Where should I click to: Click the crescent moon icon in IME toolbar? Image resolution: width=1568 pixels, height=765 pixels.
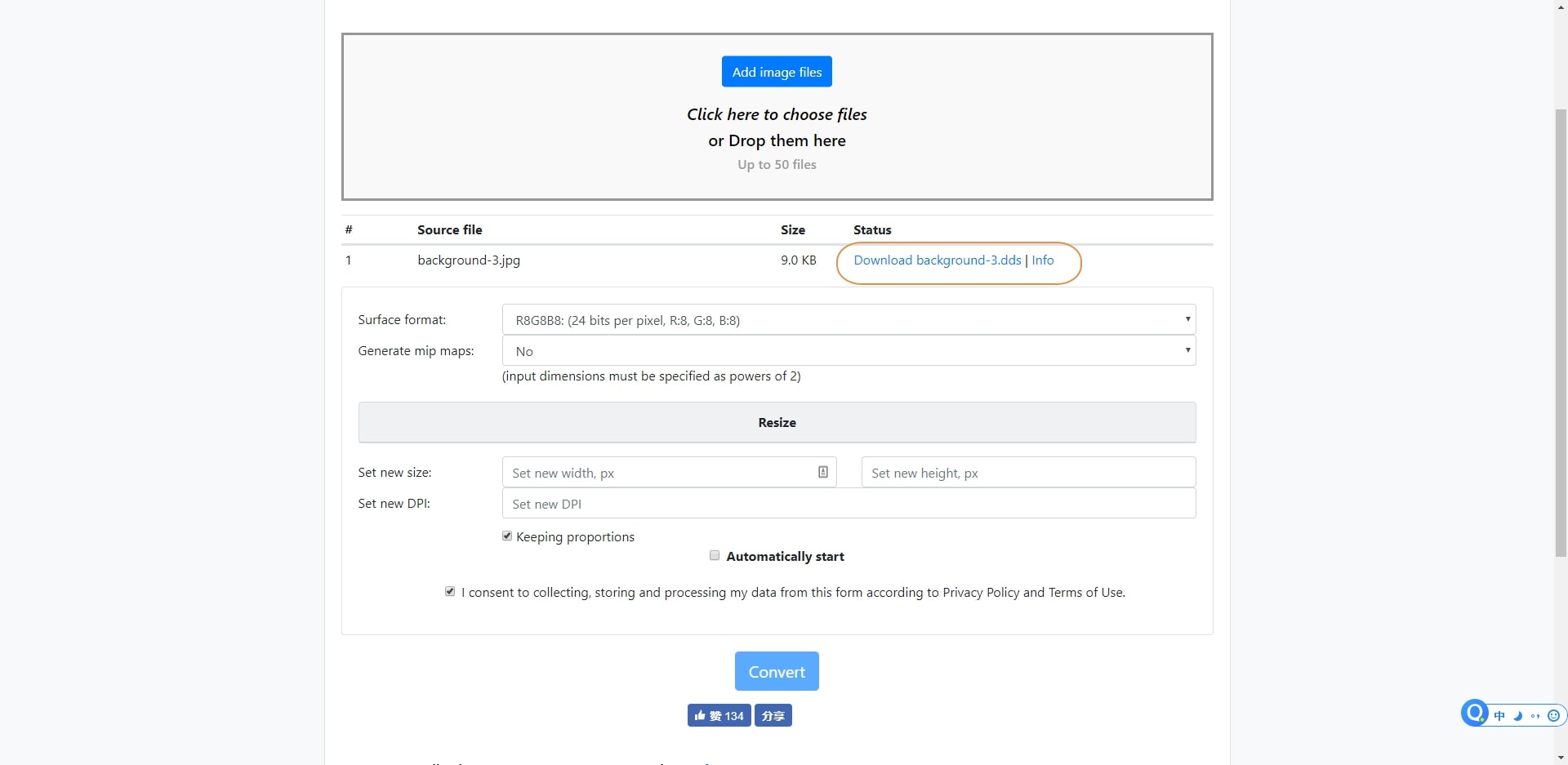tap(1517, 716)
